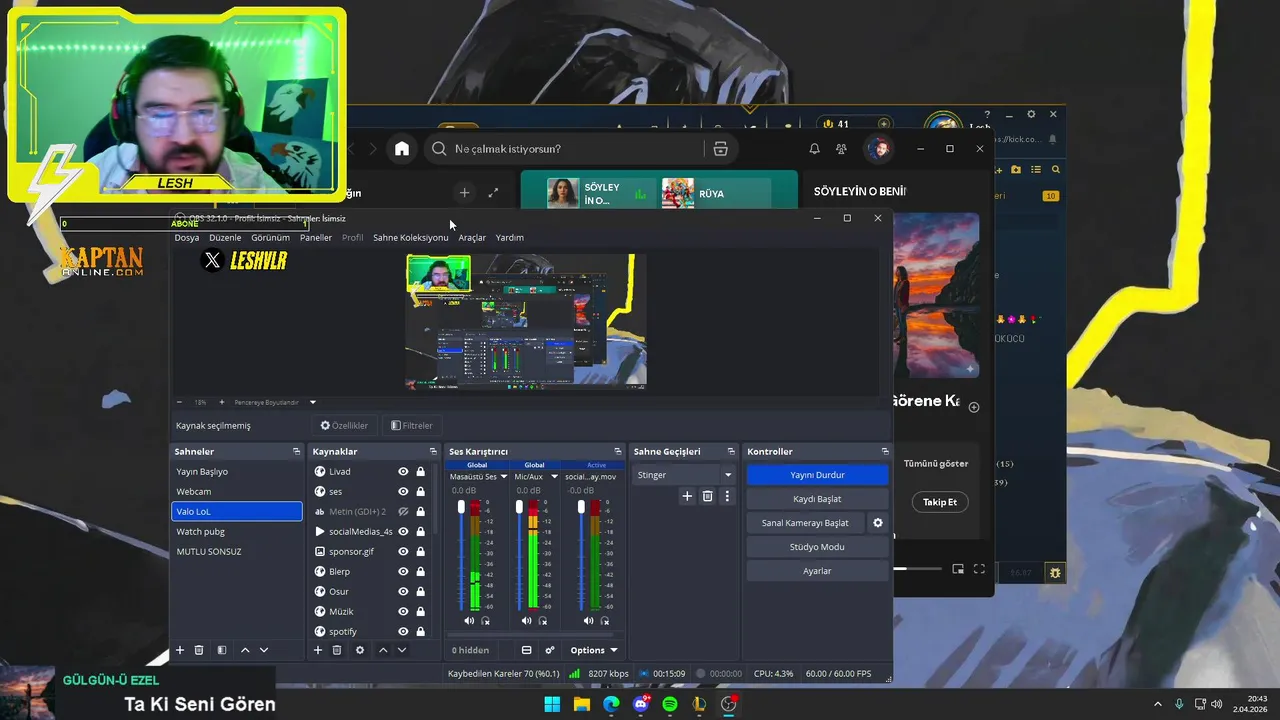Hide the sponsor.gif source
This screenshot has height=720, width=1280.
[403, 552]
